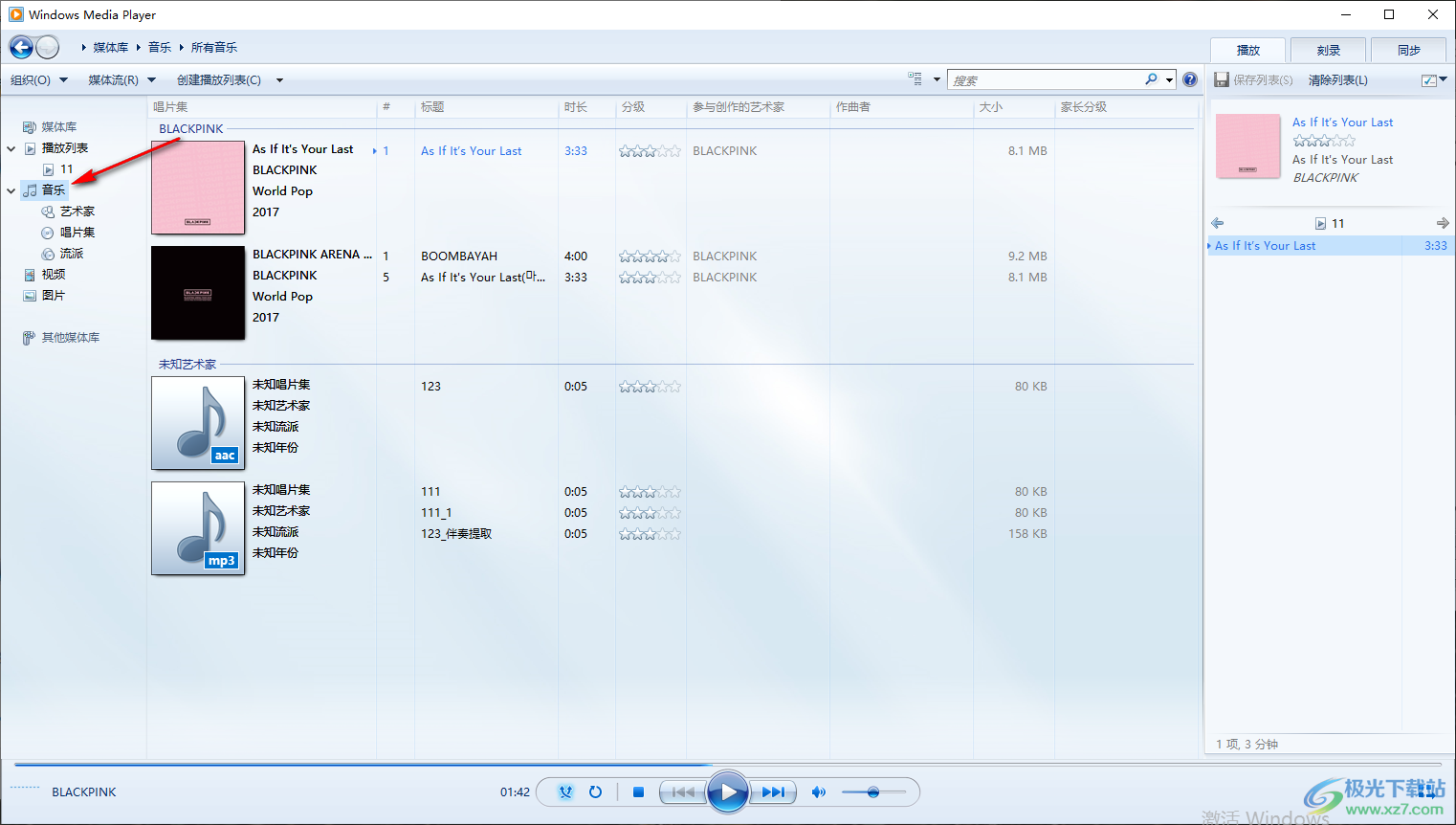Screen dimensions: 1456x825
Task: Select track 111_1 in list
Action: (436, 513)
